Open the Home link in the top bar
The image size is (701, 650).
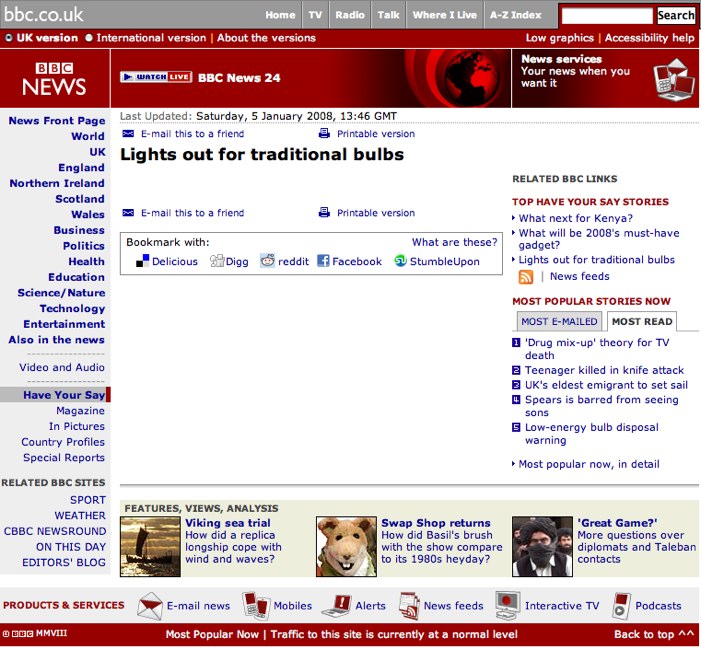(x=280, y=15)
